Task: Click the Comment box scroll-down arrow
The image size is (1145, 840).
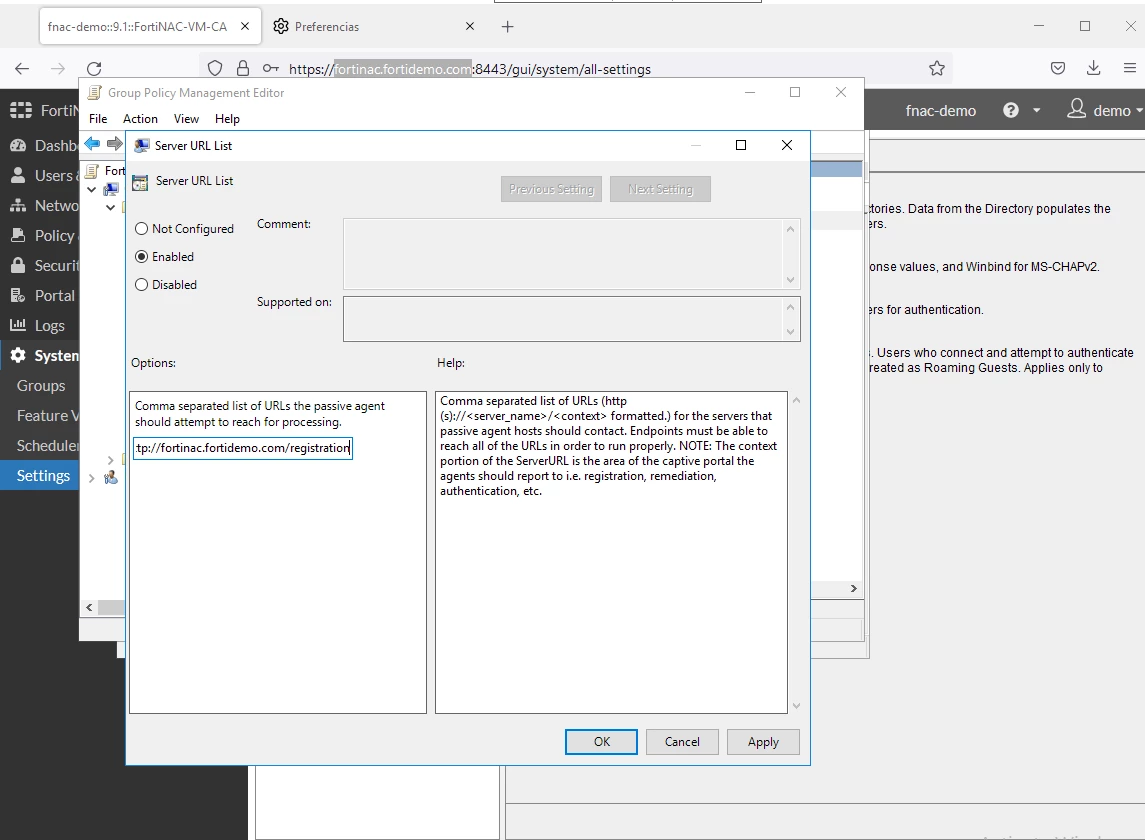Action: coord(790,280)
